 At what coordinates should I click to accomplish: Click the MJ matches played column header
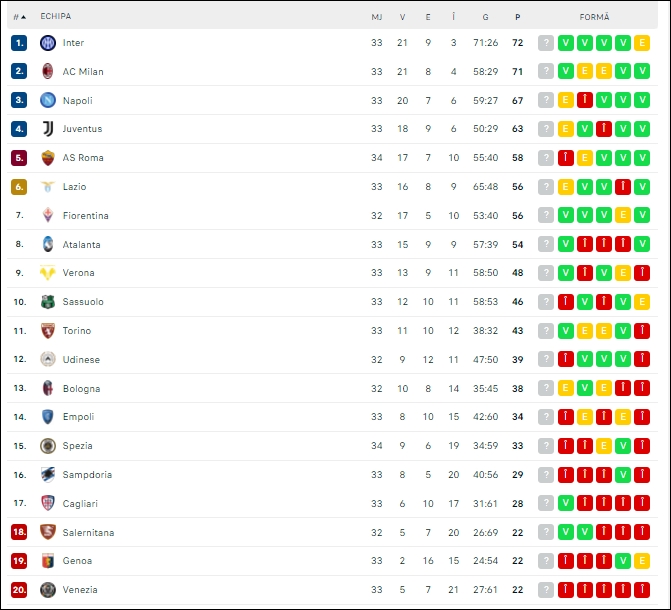coord(377,17)
